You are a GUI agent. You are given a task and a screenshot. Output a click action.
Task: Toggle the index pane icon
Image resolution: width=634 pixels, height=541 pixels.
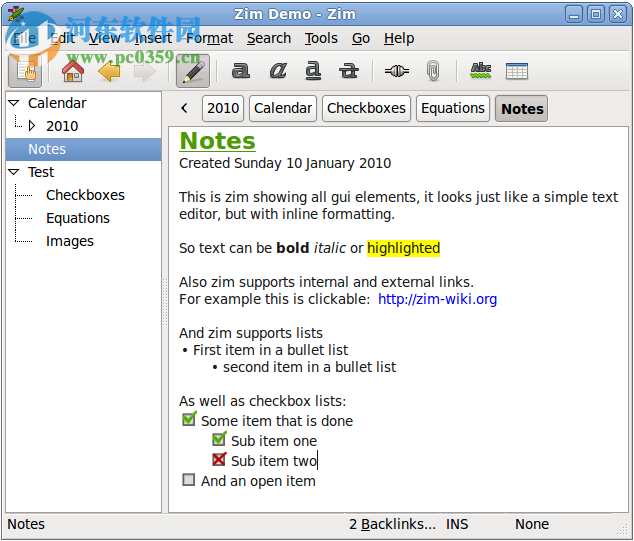pyautogui.click(x=25, y=71)
